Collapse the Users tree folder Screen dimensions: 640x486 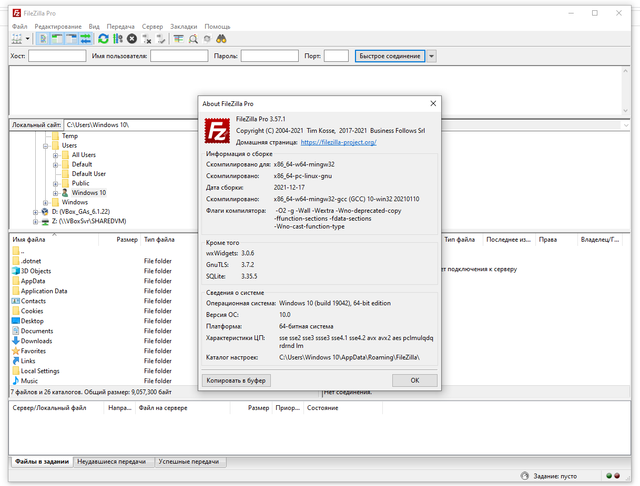(46, 146)
